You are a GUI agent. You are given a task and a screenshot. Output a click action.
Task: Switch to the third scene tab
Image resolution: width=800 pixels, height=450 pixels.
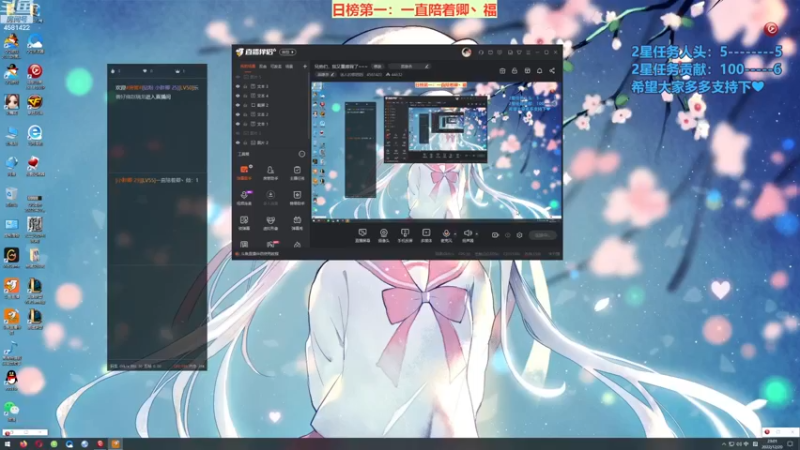pyautogui.click(x=276, y=66)
